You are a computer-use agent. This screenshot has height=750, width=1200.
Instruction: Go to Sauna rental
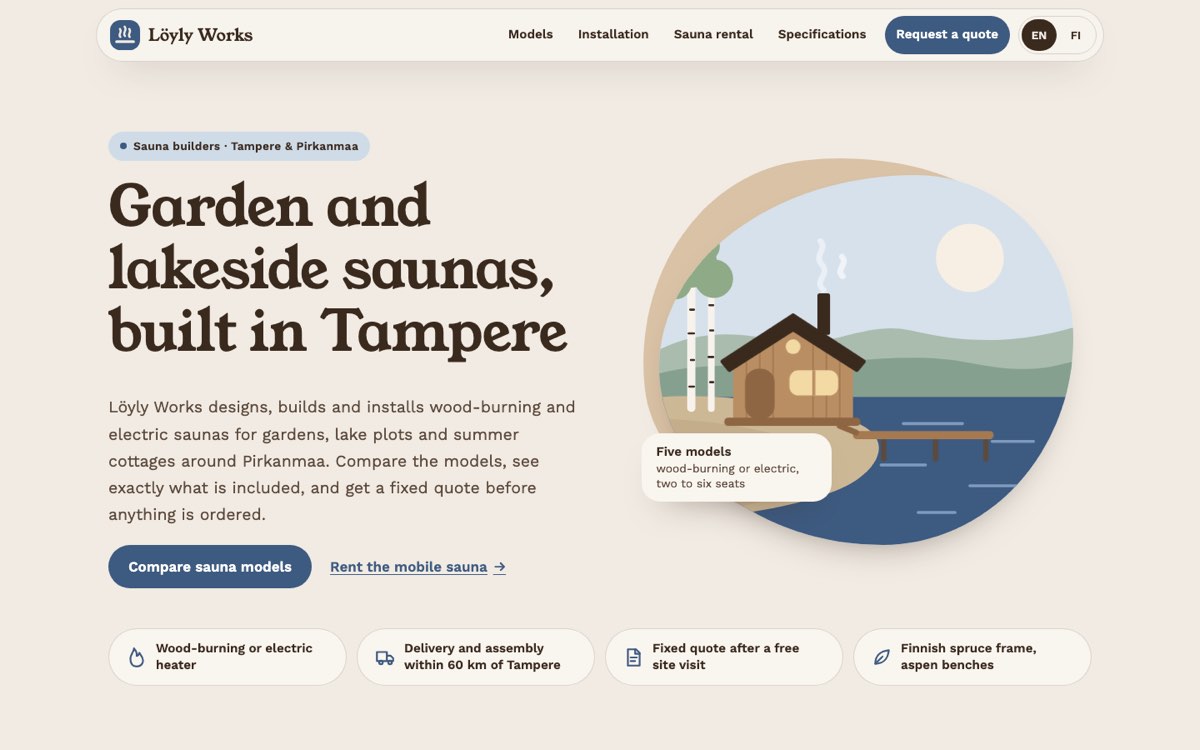(713, 34)
